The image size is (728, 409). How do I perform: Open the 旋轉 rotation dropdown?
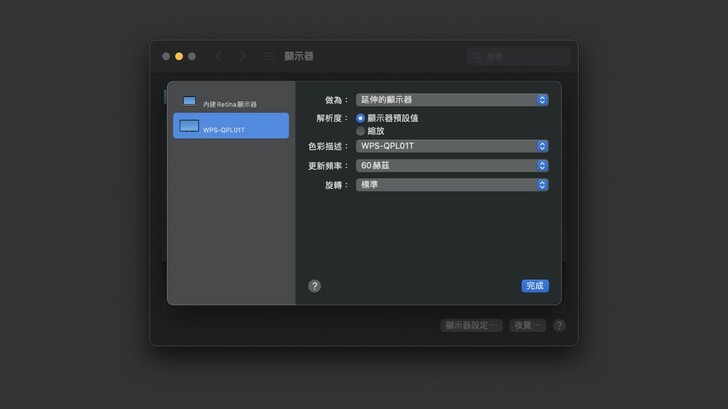click(x=452, y=185)
